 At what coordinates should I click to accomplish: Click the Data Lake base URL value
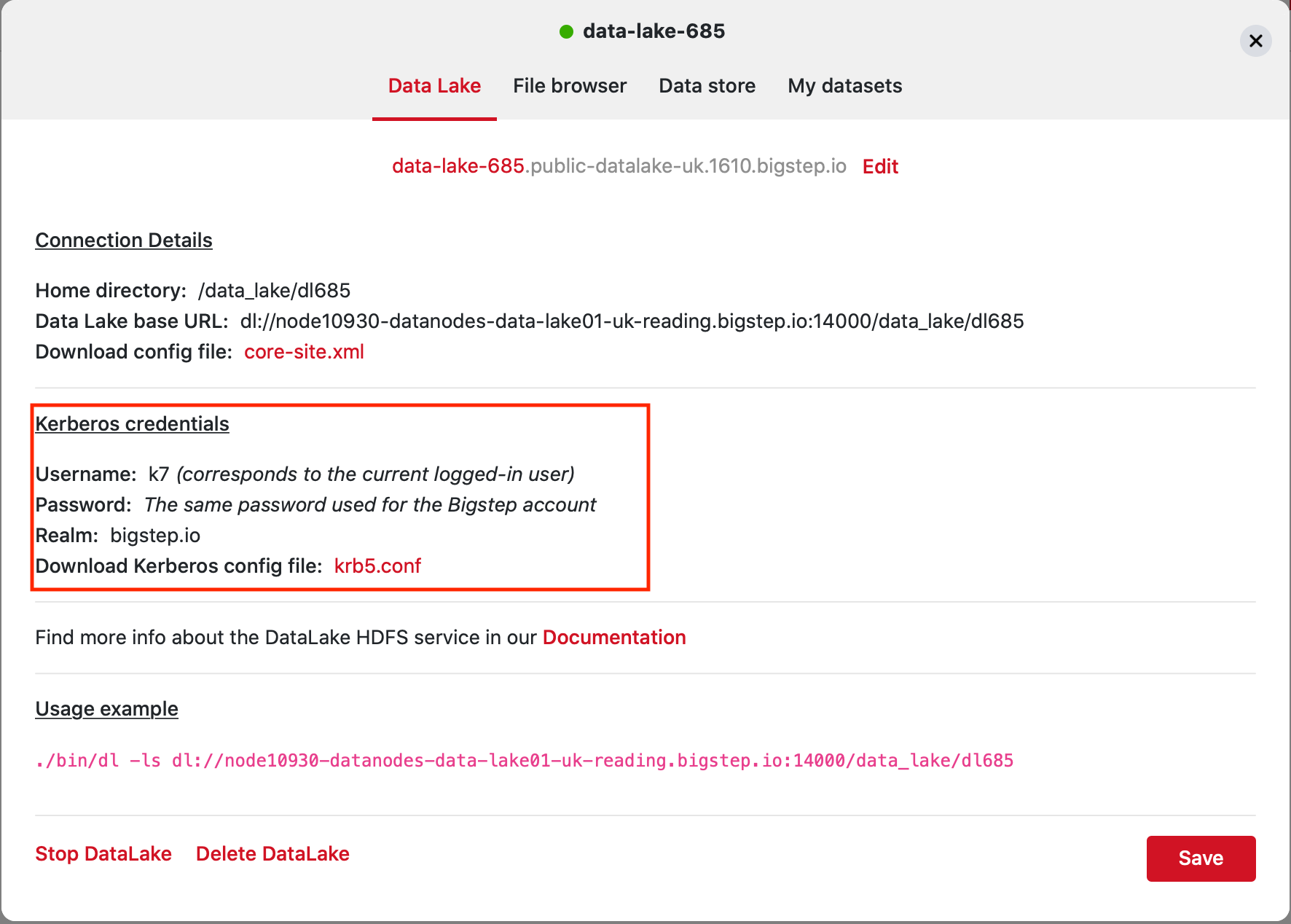pyautogui.click(x=632, y=321)
